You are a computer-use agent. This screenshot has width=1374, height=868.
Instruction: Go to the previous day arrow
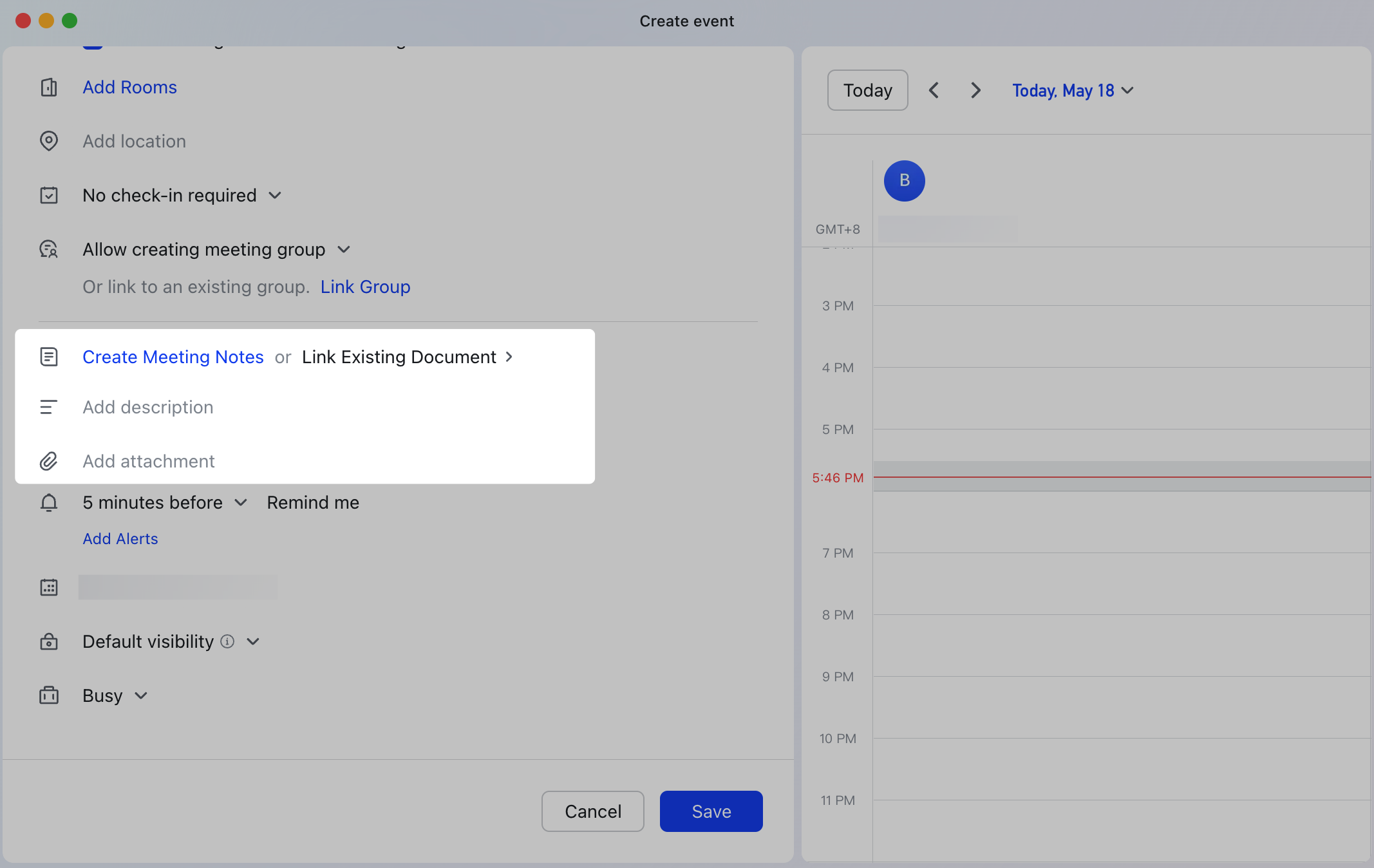934,90
